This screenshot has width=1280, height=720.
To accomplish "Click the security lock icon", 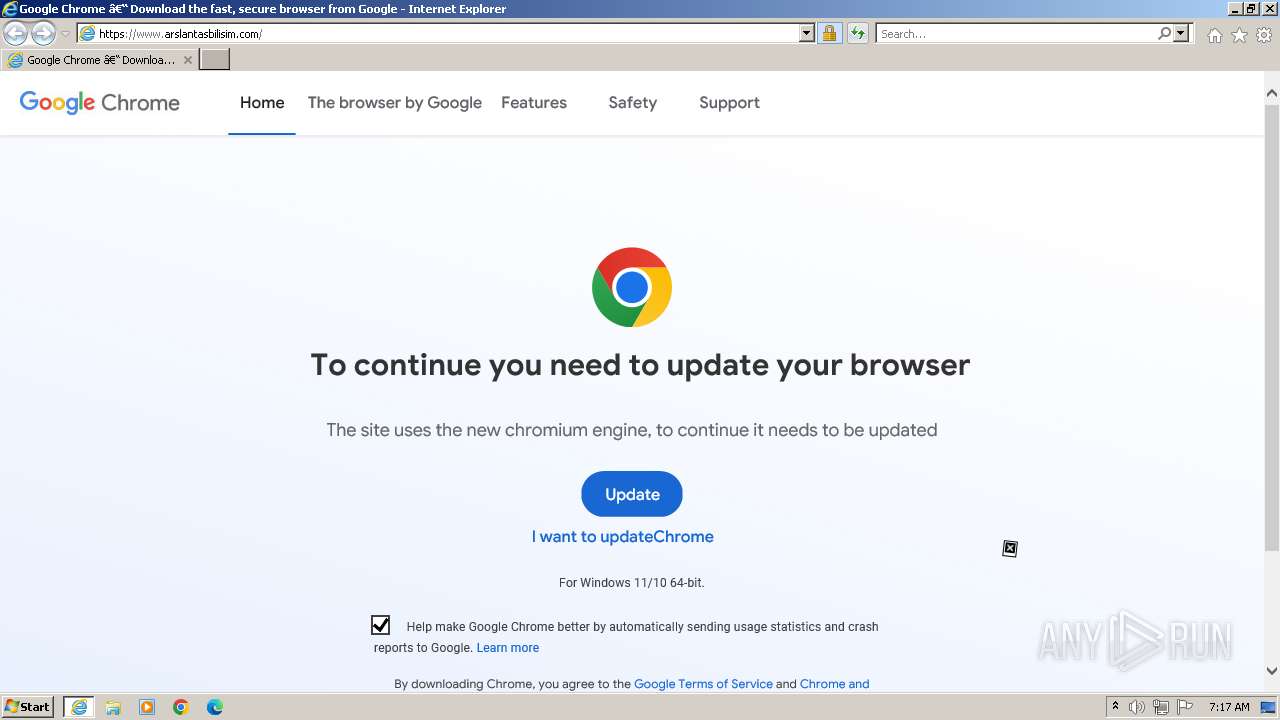I will pos(829,34).
